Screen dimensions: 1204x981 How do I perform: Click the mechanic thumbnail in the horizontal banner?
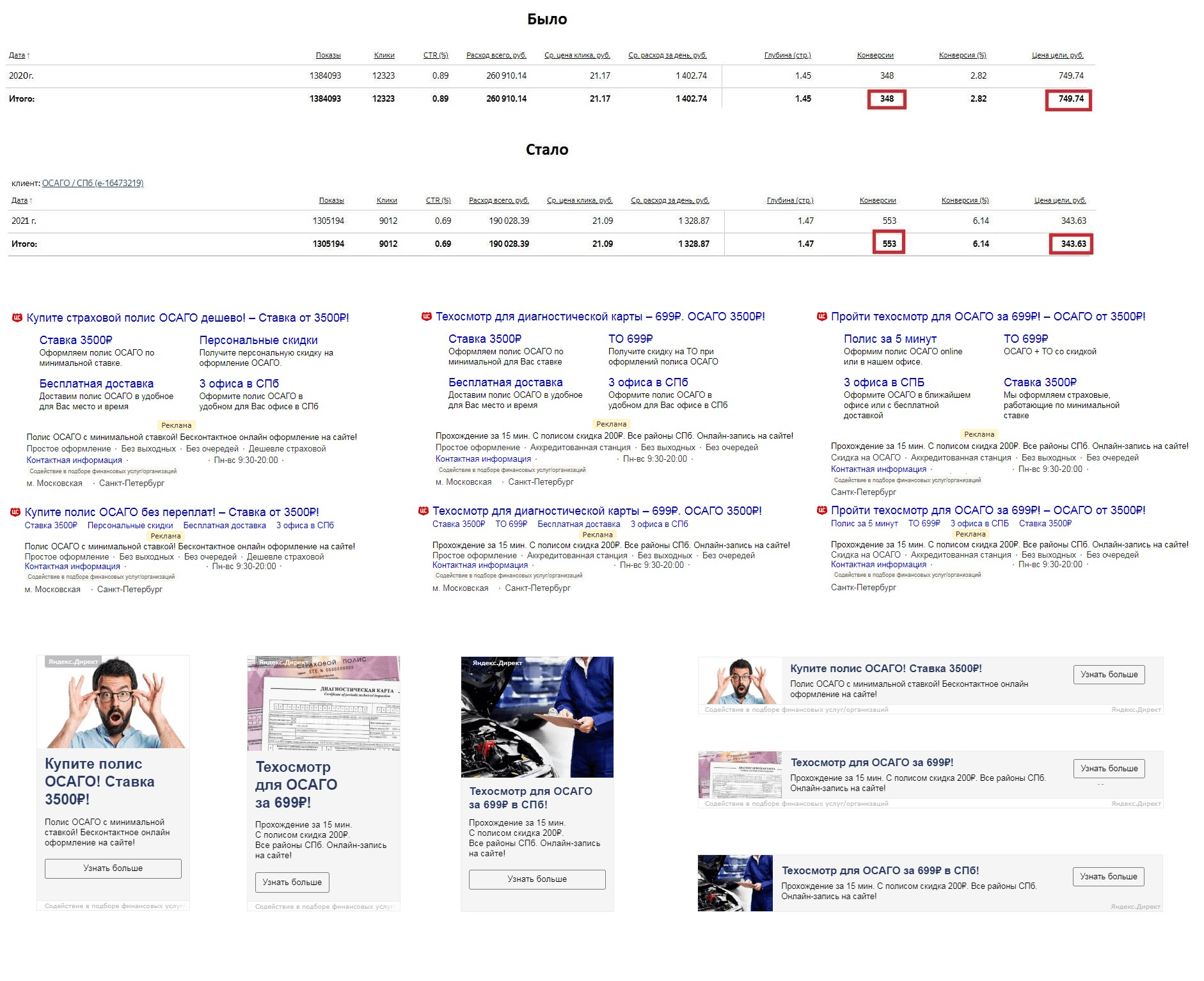click(735, 883)
